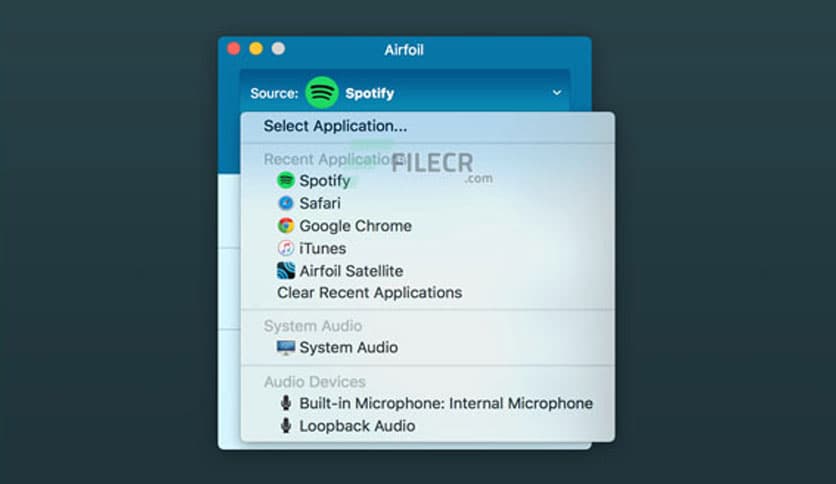Click the Spotify icon in recent applications
836x484 pixels.
tap(286, 180)
